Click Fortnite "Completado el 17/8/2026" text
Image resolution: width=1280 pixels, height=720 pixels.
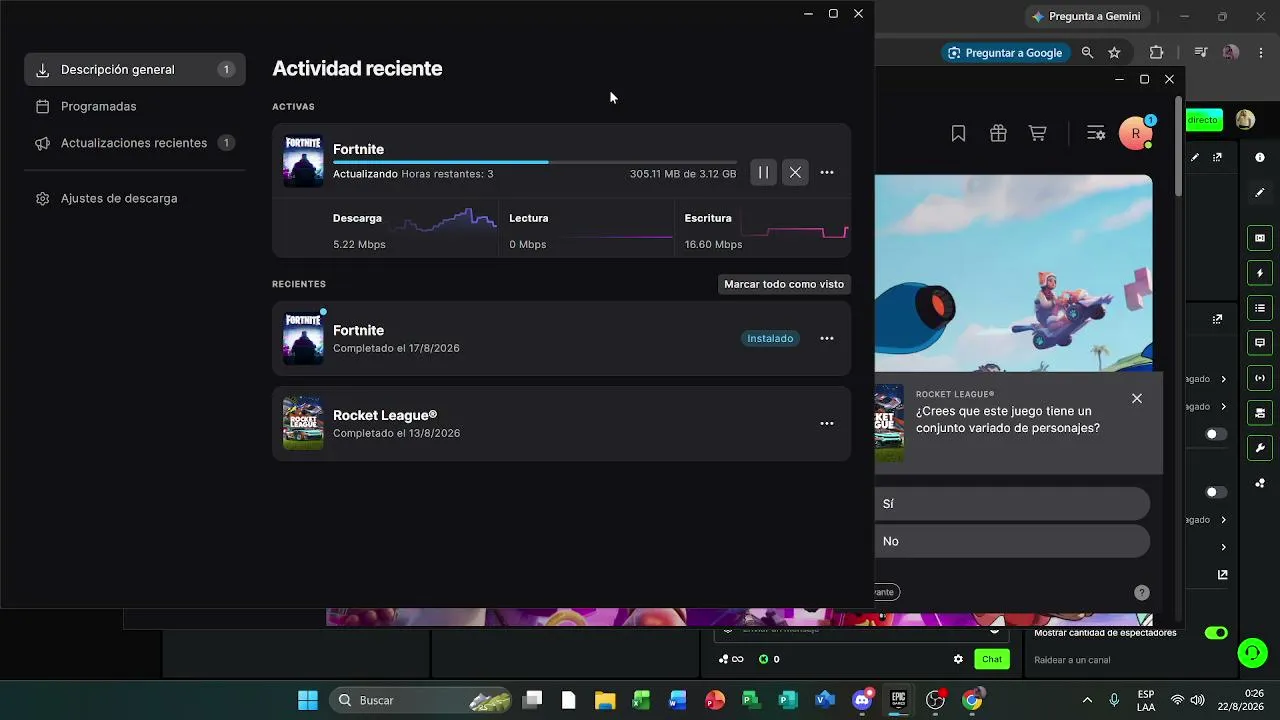point(396,349)
